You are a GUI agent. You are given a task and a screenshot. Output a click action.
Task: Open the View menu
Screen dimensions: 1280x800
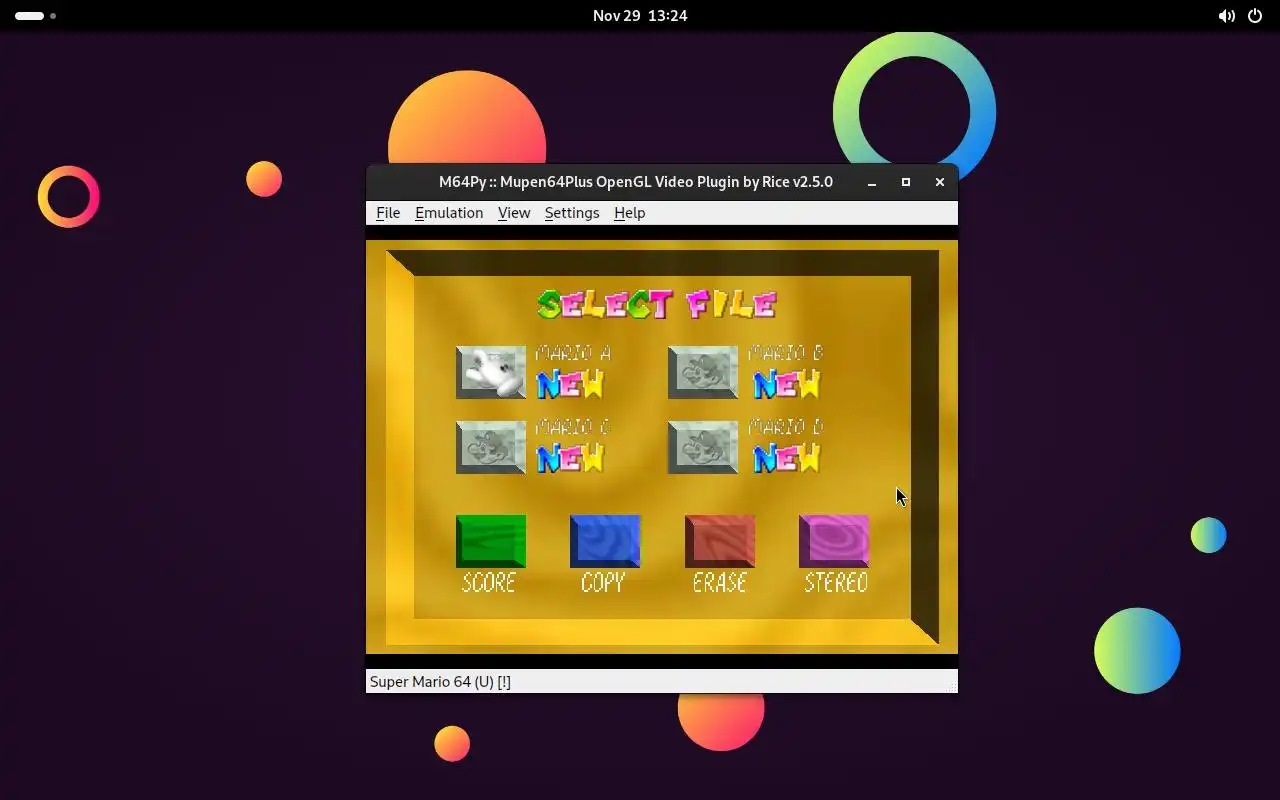pos(514,213)
